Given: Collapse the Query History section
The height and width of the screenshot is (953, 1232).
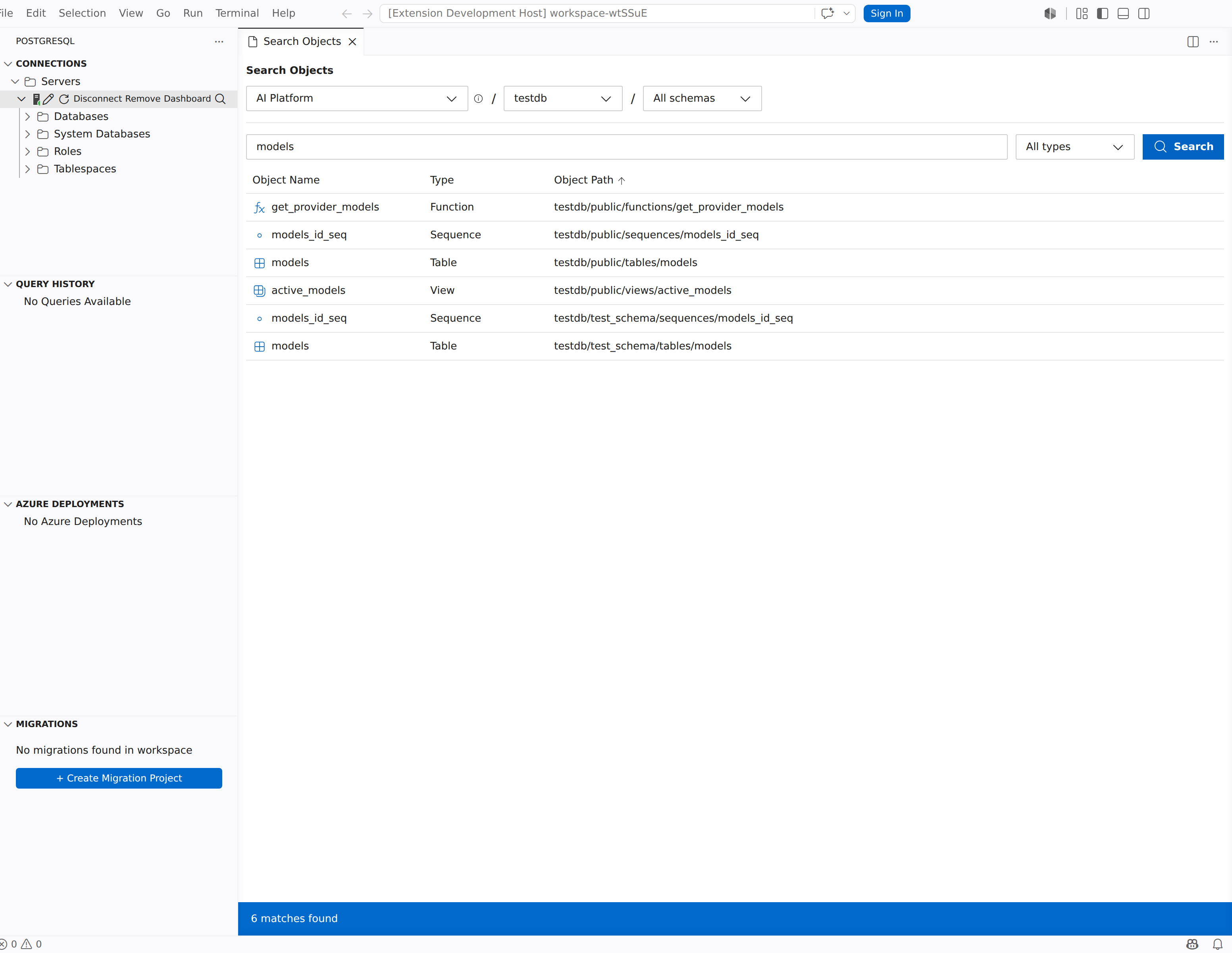Looking at the screenshot, I should tap(8, 284).
